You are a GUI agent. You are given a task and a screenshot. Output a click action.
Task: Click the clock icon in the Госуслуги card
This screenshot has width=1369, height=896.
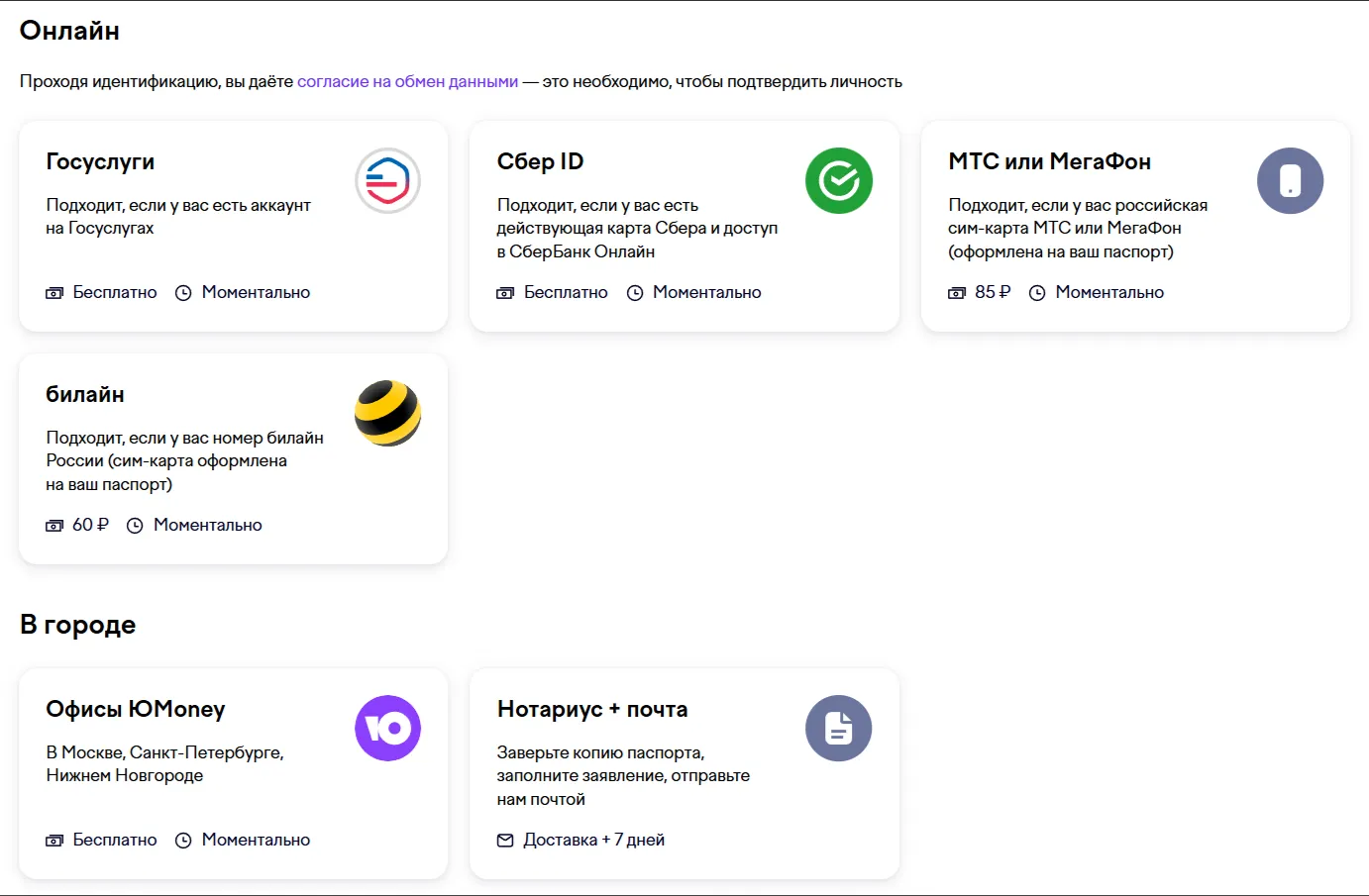point(183,293)
